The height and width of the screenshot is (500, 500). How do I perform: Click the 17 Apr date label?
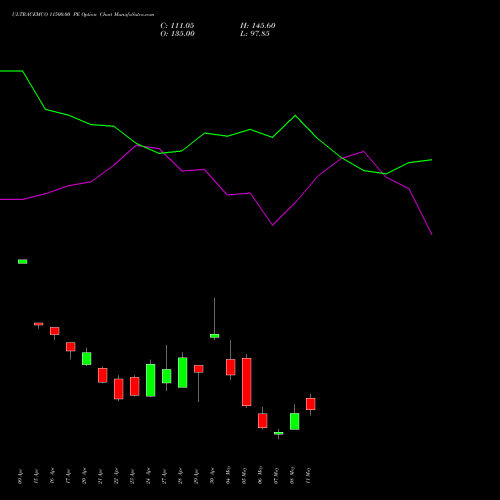(68, 476)
